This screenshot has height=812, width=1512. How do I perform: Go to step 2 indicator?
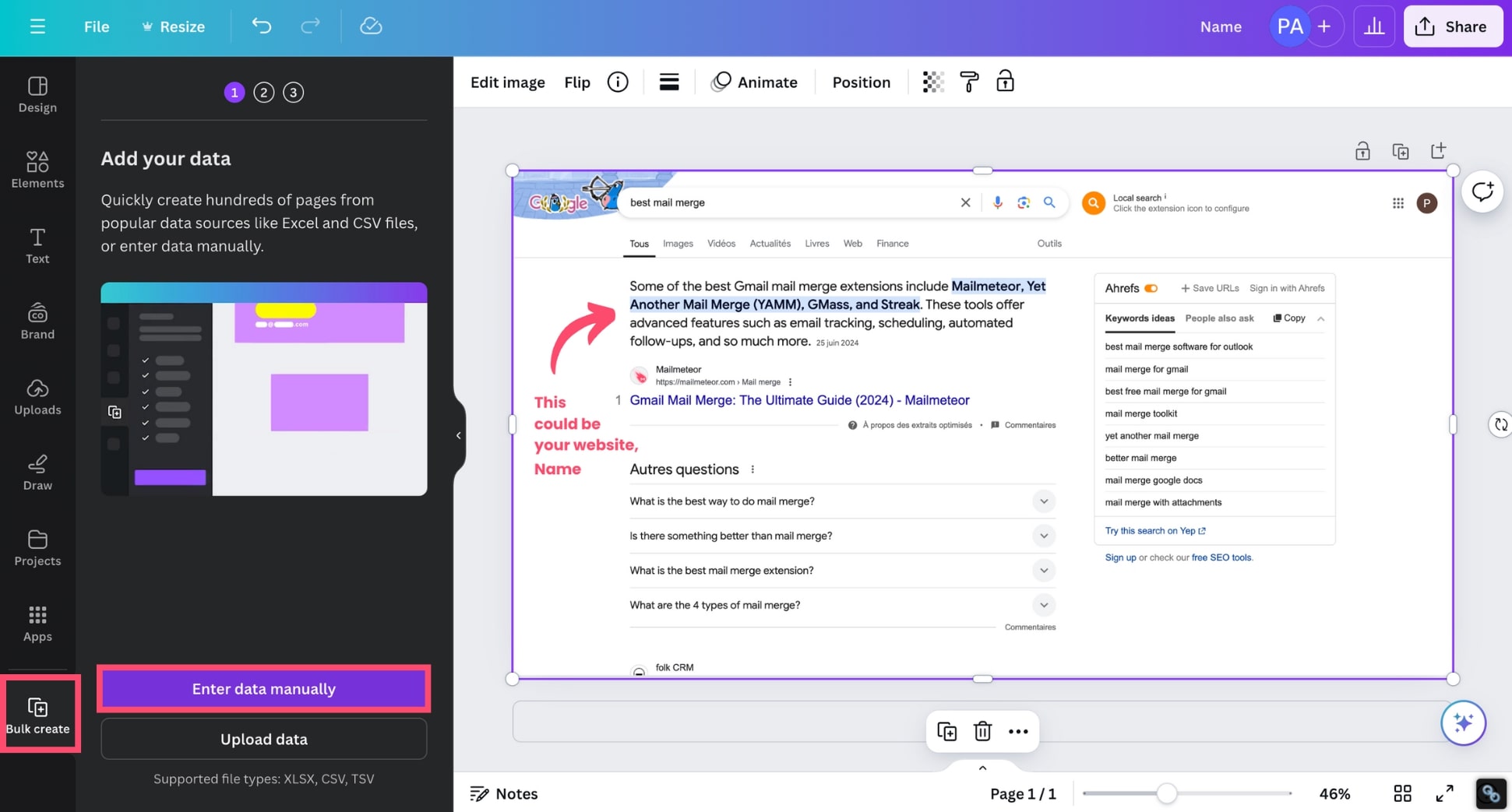tap(264, 93)
